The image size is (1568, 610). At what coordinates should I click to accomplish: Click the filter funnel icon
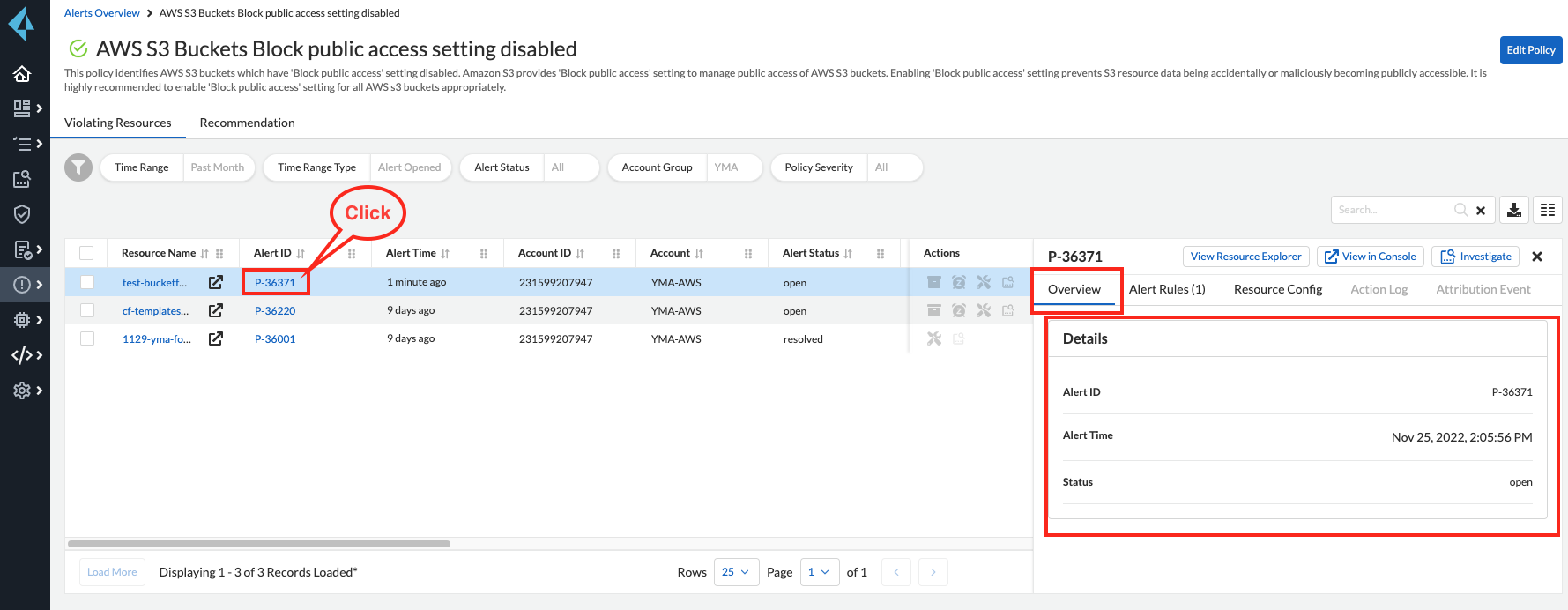78,167
